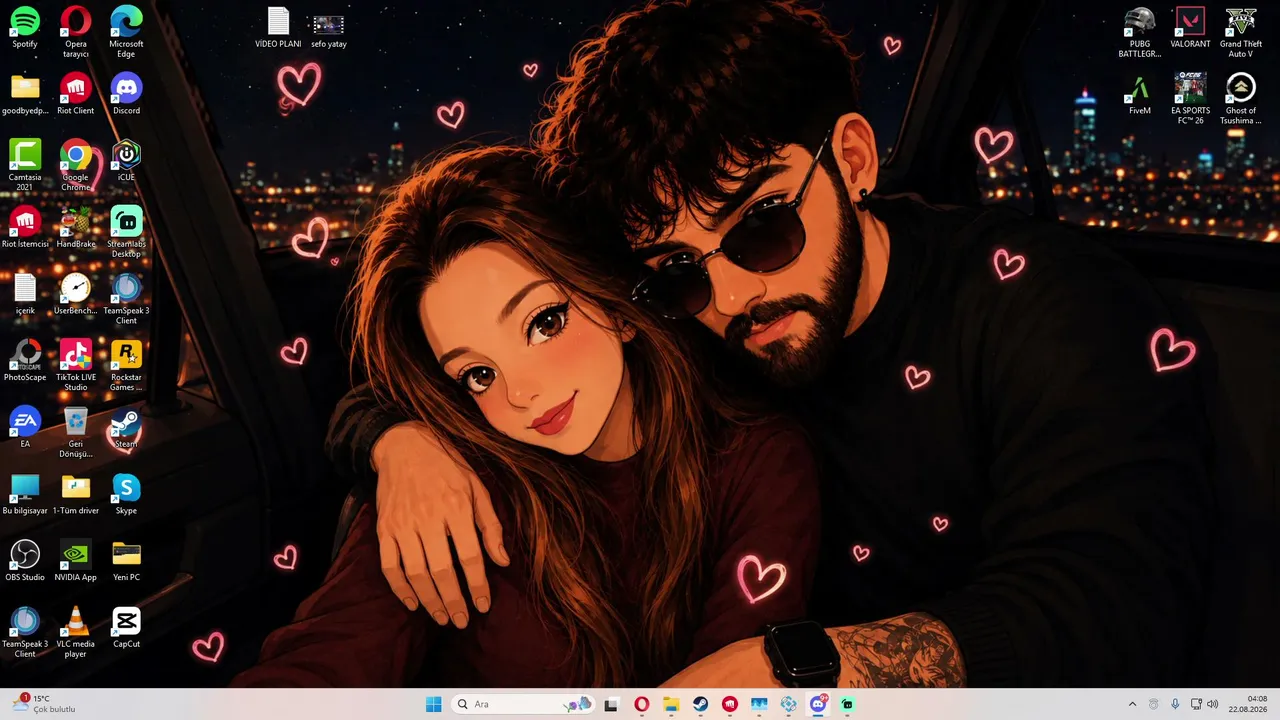This screenshot has height=720, width=1280.
Task: Select the Camtasia 2021 shortcut
Action: tap(25, 166)
